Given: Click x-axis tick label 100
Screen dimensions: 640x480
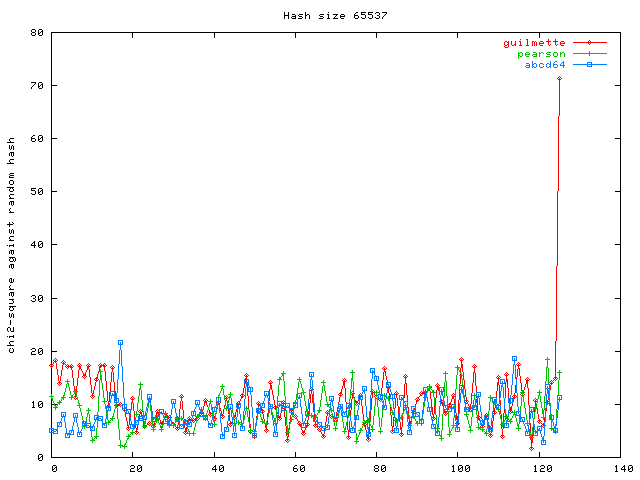Looking at the screenshot, I should pos(458,468).
